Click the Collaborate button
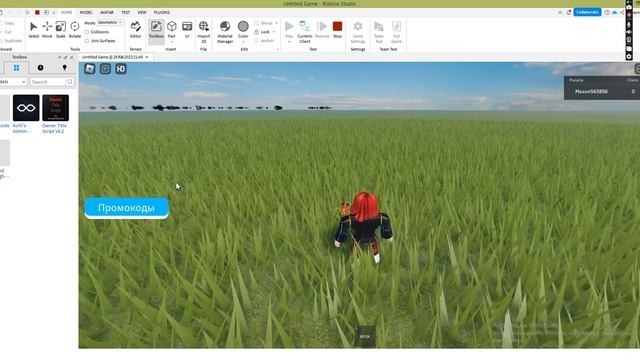The height and width of the screenshot is (360, 640). 587,12
